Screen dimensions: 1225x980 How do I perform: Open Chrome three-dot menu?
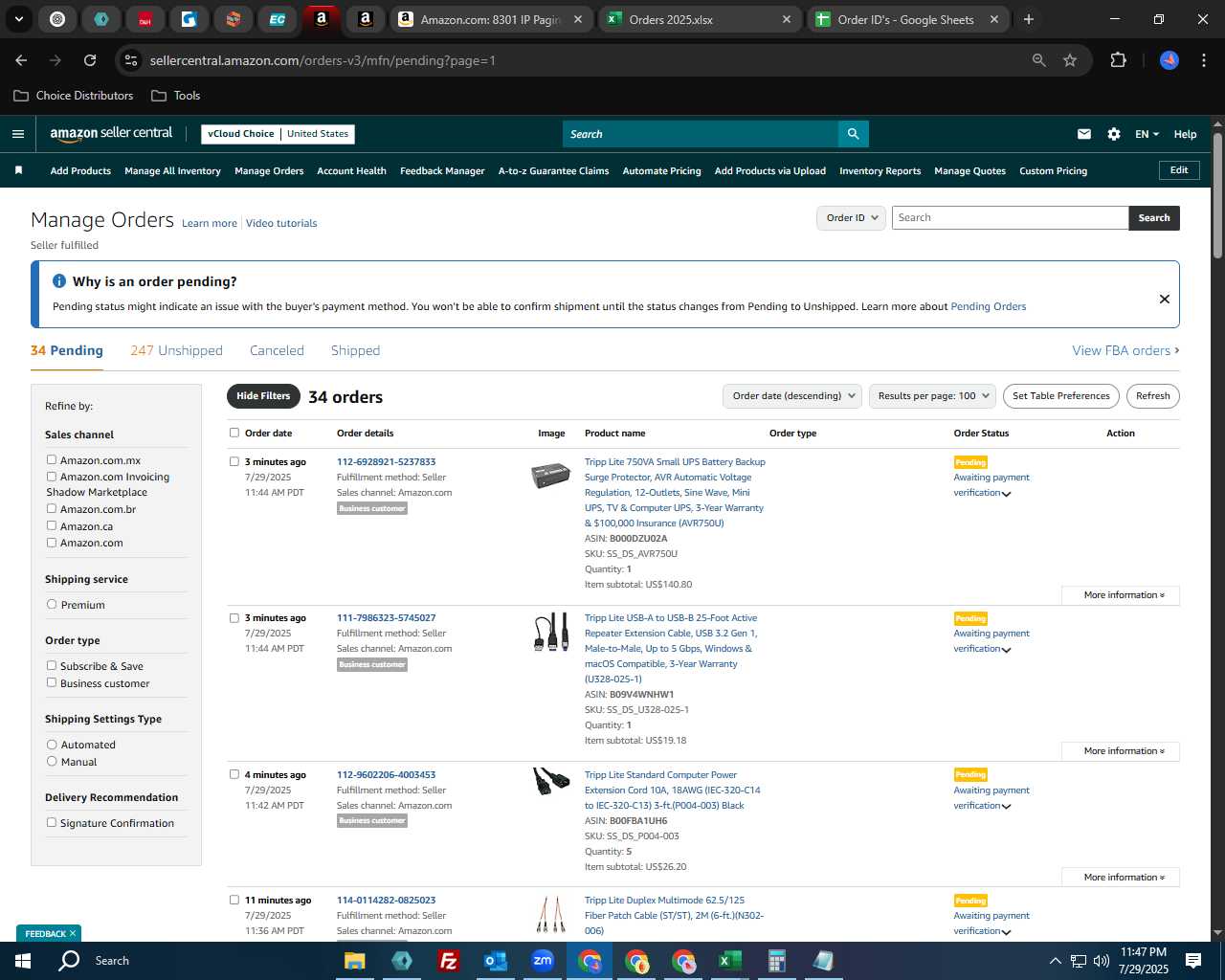[1202, 60]
